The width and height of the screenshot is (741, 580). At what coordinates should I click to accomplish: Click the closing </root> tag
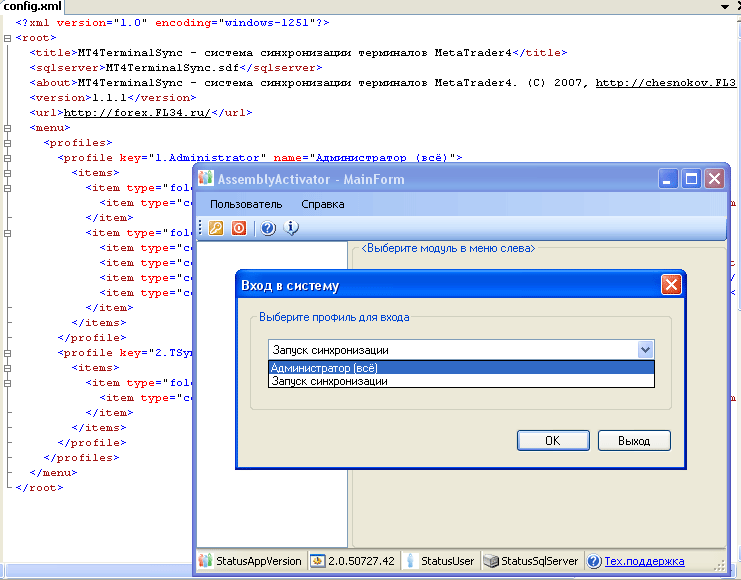[39, 488]
